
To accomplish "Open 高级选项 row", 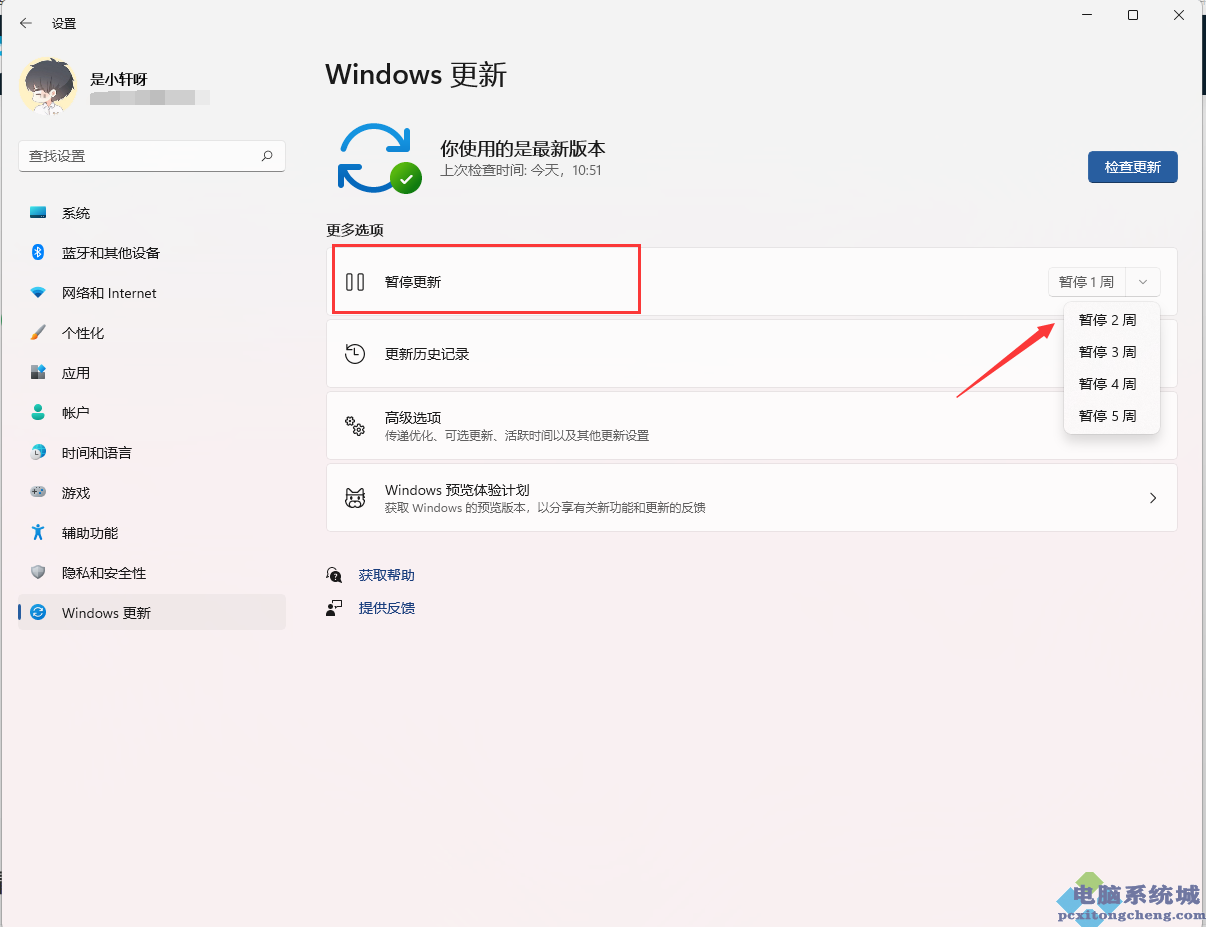I will (752, 426).
